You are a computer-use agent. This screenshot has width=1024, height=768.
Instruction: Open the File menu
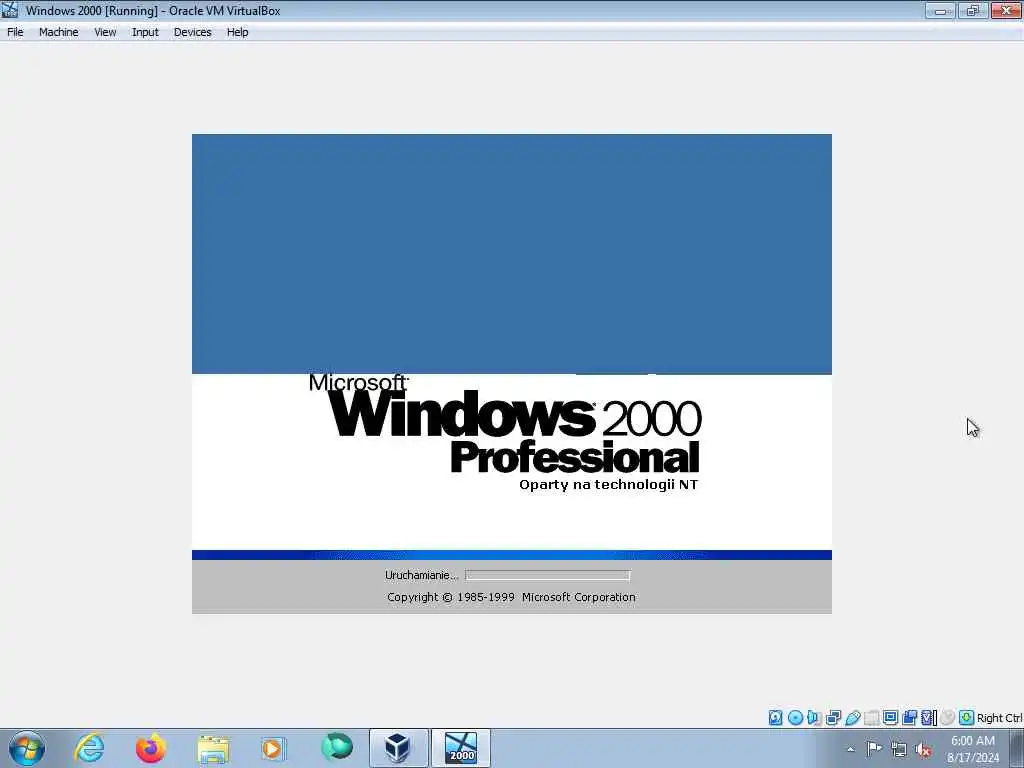[x=15, y=32]
